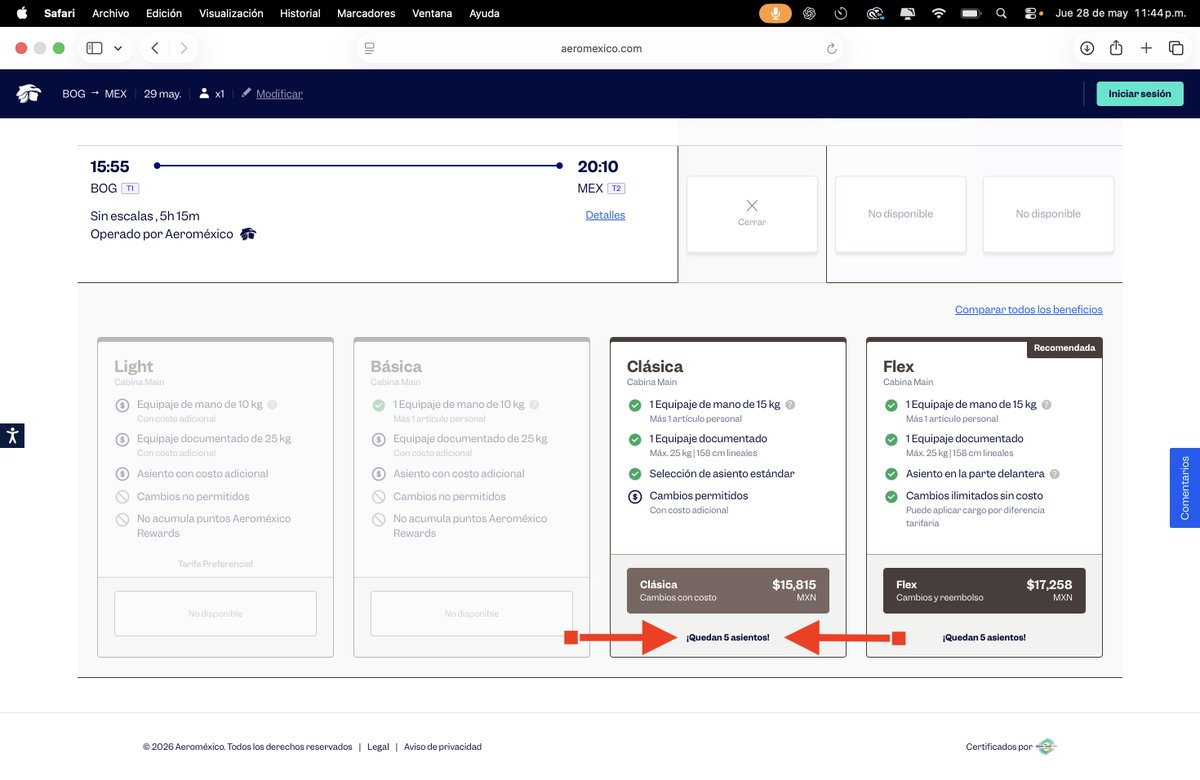1200x780 pixels.
Task: Share the current page
Action: [x=1116, y=47]
